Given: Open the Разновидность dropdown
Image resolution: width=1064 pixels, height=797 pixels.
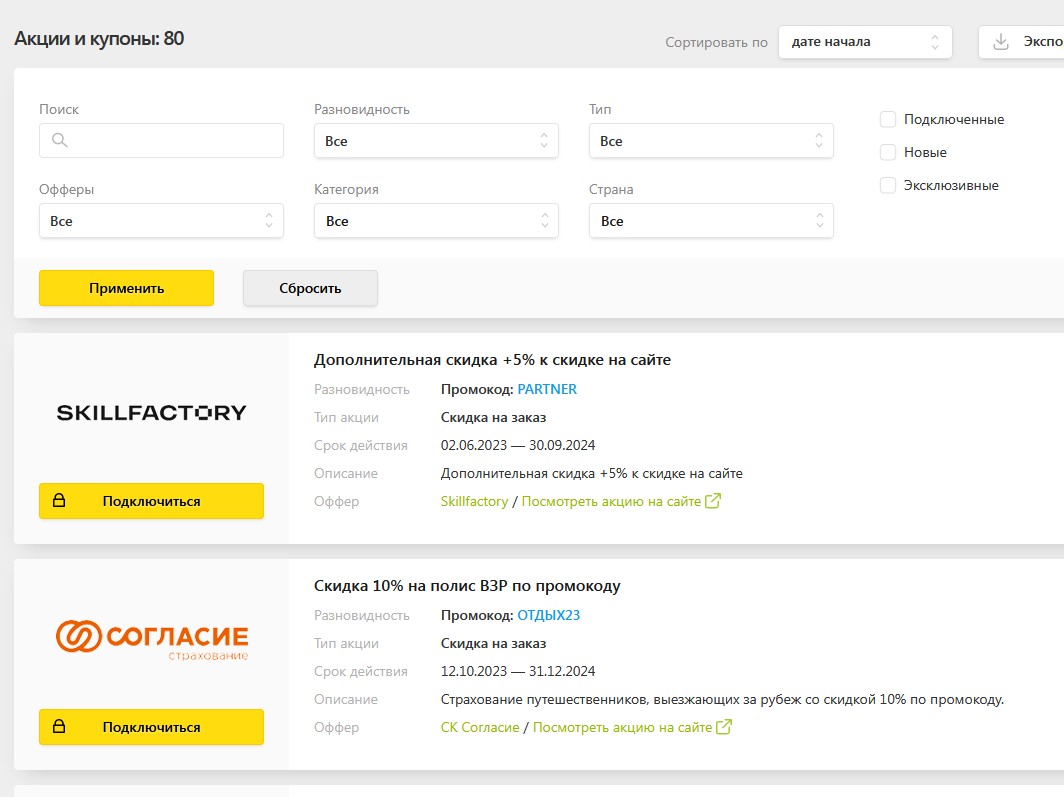Looking at the screenshot, I should tap(436, 141).
